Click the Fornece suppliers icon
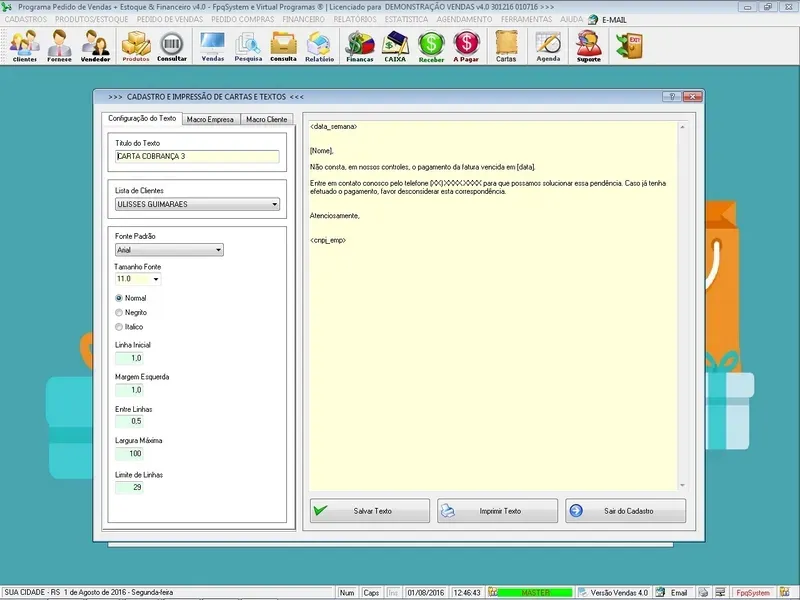 click(x=59, y=45)
